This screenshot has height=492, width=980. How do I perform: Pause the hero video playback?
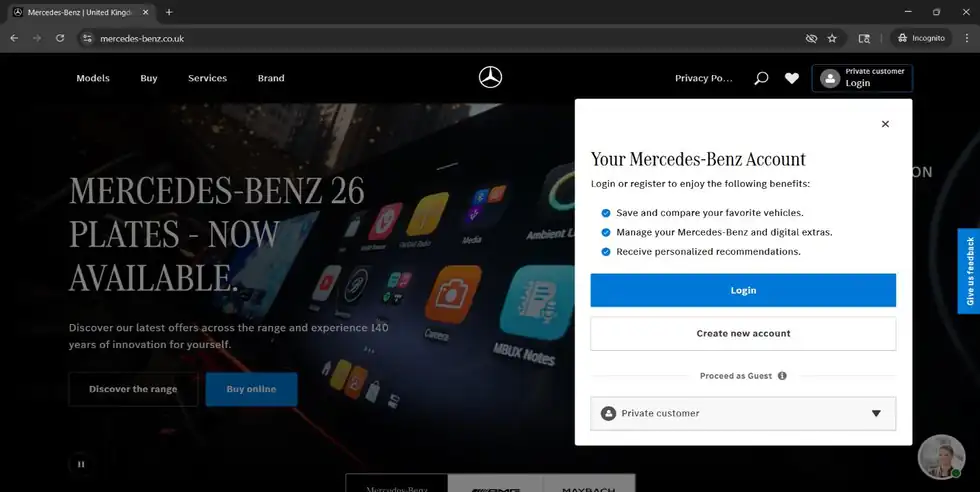click(x=81, y=464)
